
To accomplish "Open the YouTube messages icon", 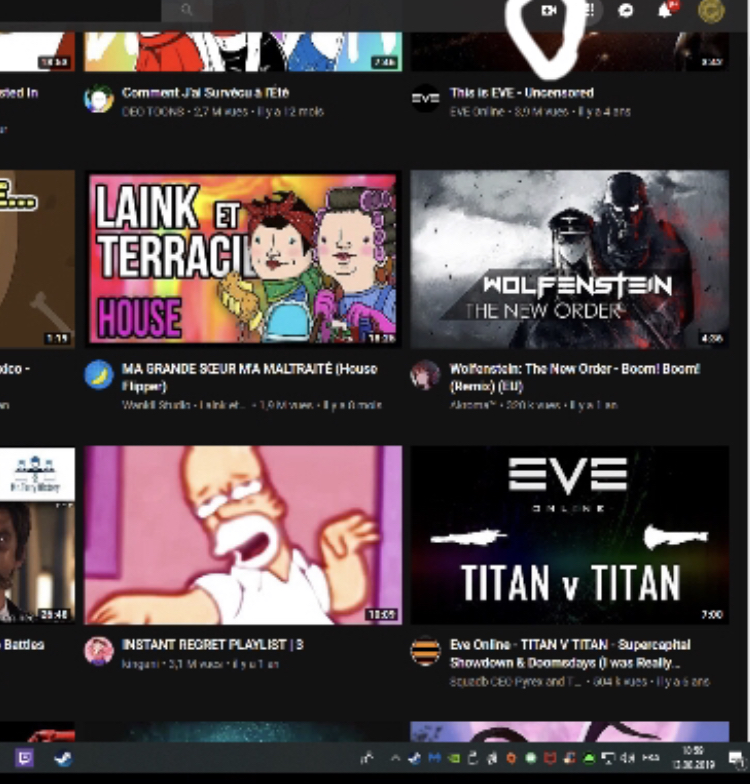I will coord(626,10).
